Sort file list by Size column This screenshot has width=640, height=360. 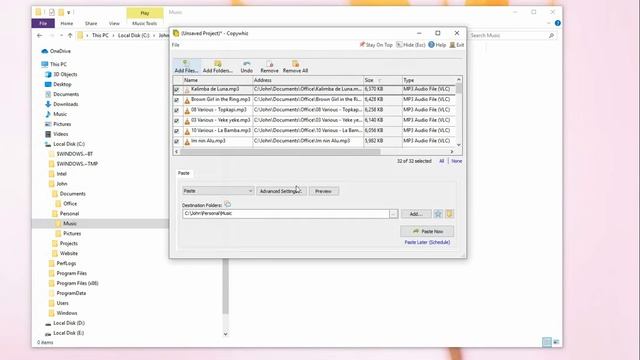pos(382,80)
